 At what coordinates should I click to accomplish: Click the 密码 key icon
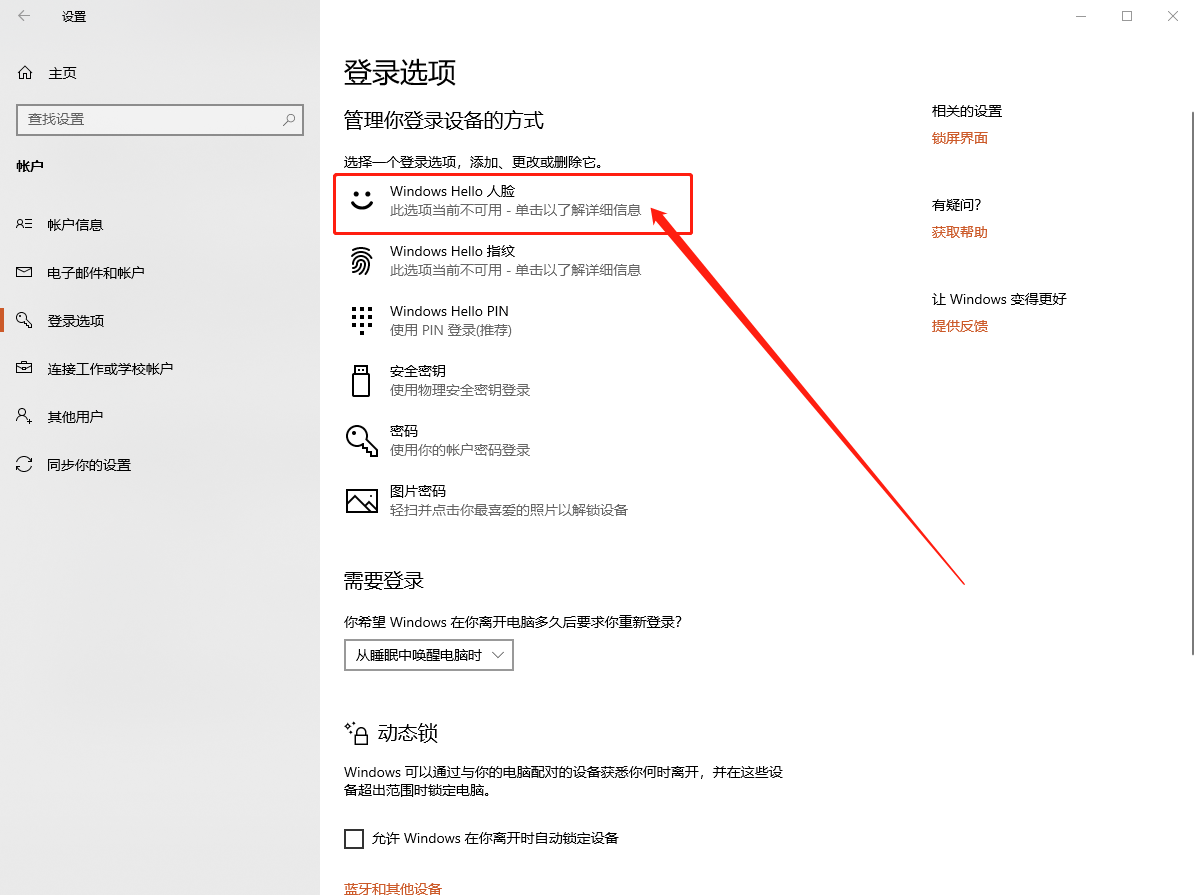[361, 440]
